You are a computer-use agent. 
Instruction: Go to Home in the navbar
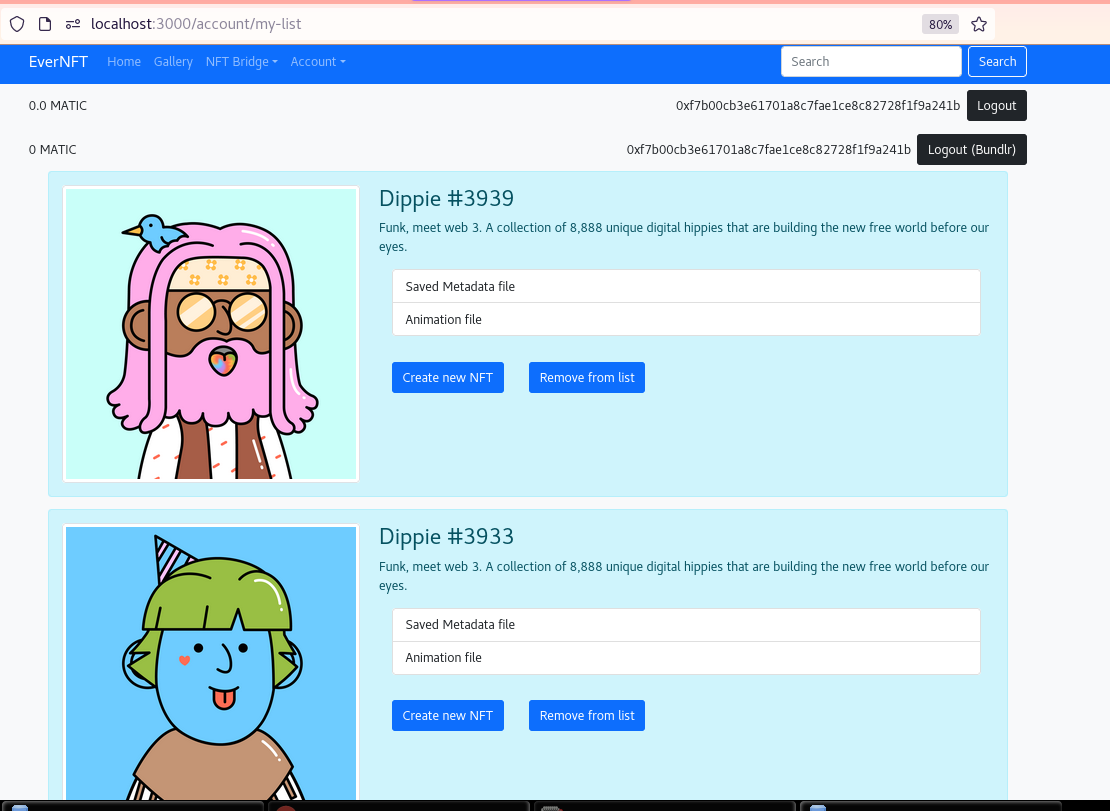click(x=124, y=62)
